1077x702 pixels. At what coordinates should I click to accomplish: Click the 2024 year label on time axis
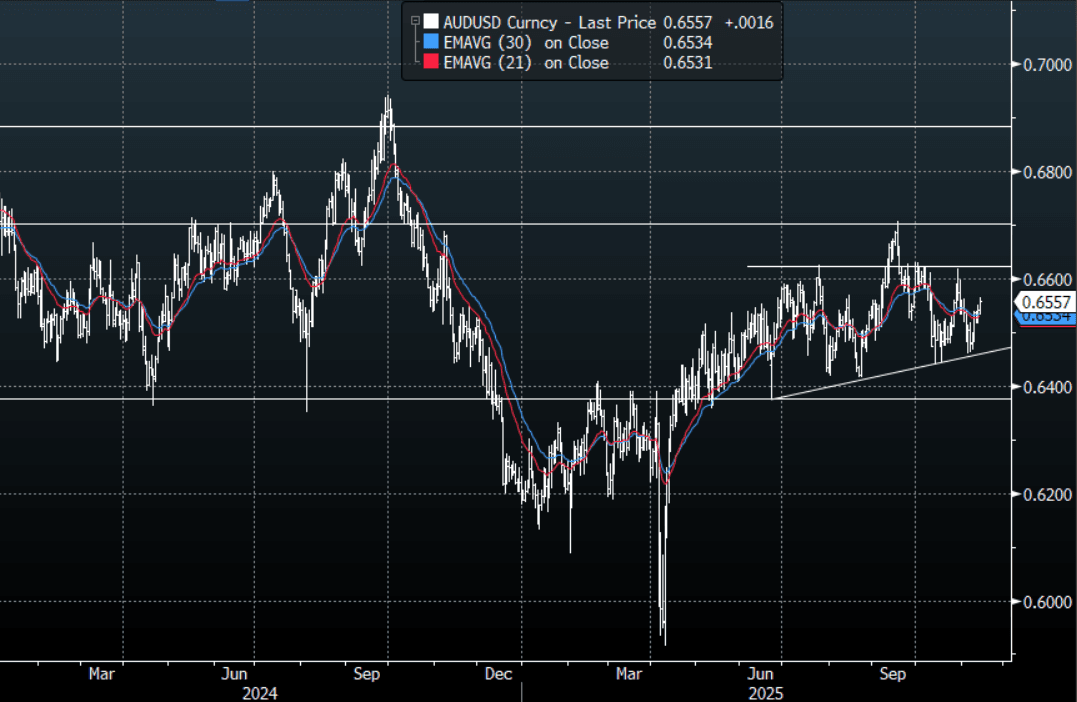tap(260, 692)
